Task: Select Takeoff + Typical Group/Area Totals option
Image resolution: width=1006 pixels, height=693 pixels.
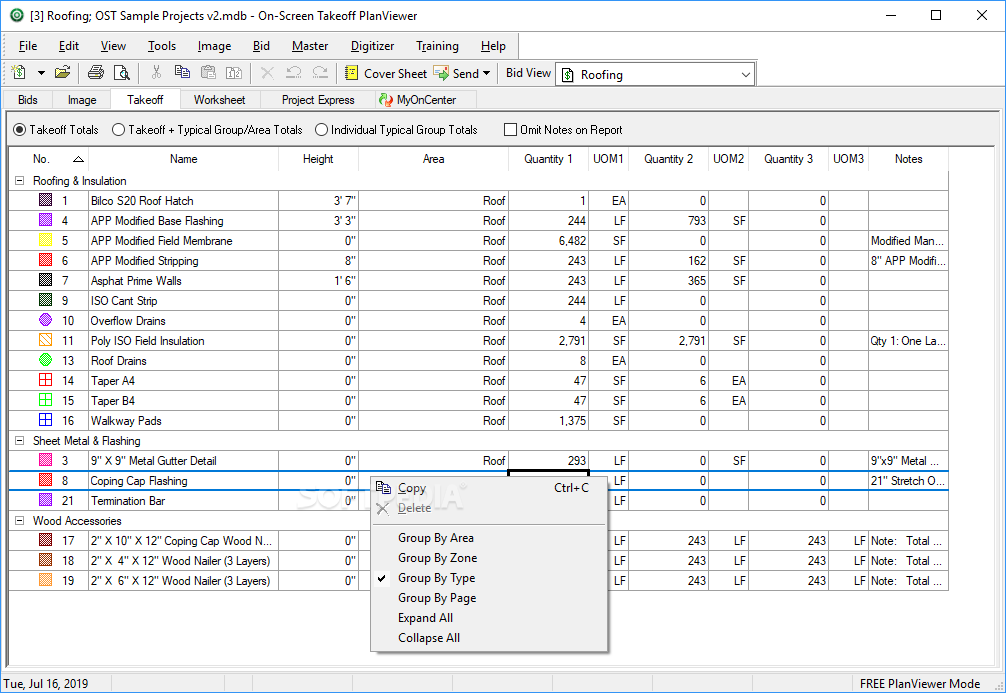Action: click(118, 130)
